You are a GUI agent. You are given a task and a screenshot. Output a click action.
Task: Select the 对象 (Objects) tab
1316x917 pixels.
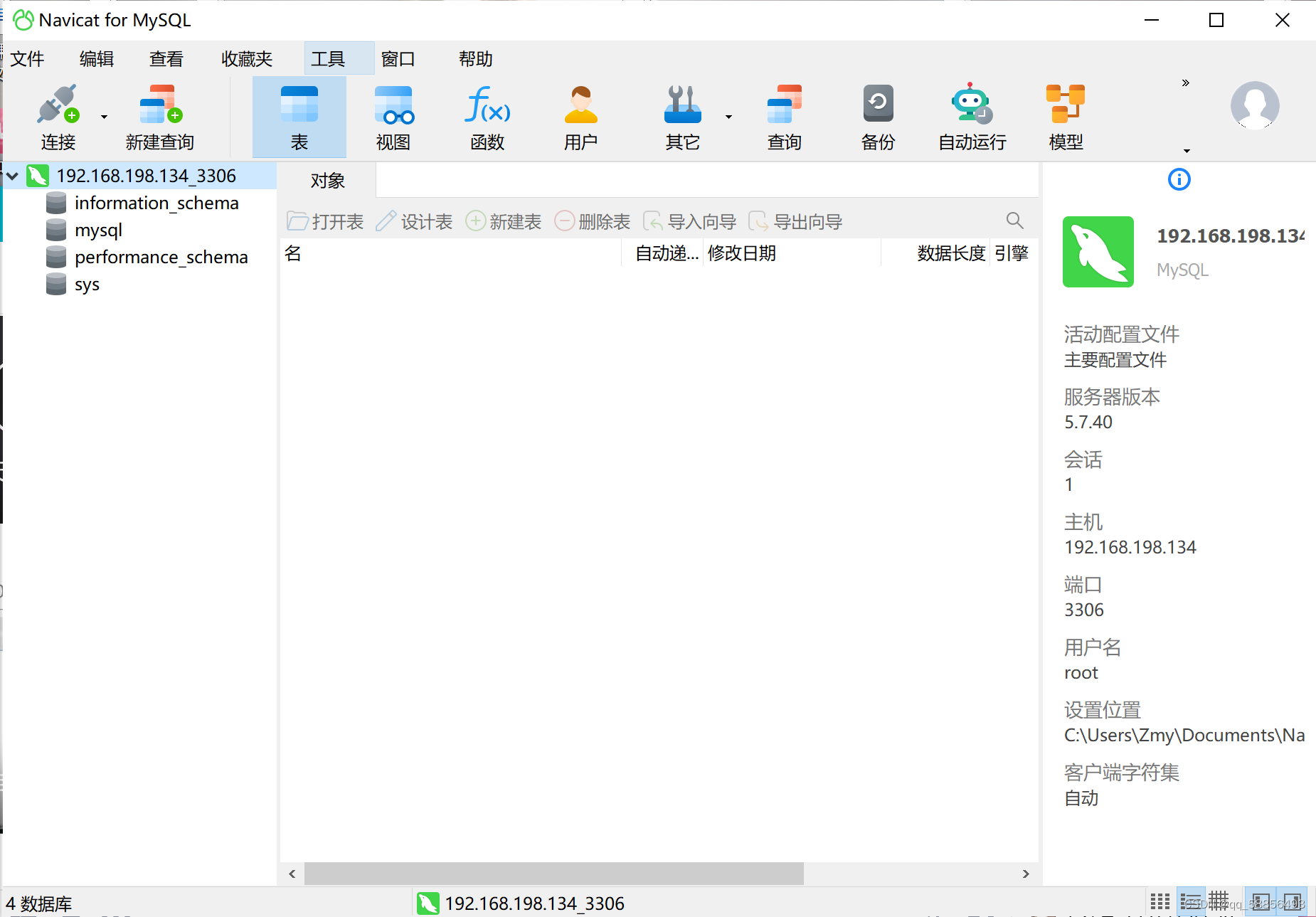tap(327, 181)
